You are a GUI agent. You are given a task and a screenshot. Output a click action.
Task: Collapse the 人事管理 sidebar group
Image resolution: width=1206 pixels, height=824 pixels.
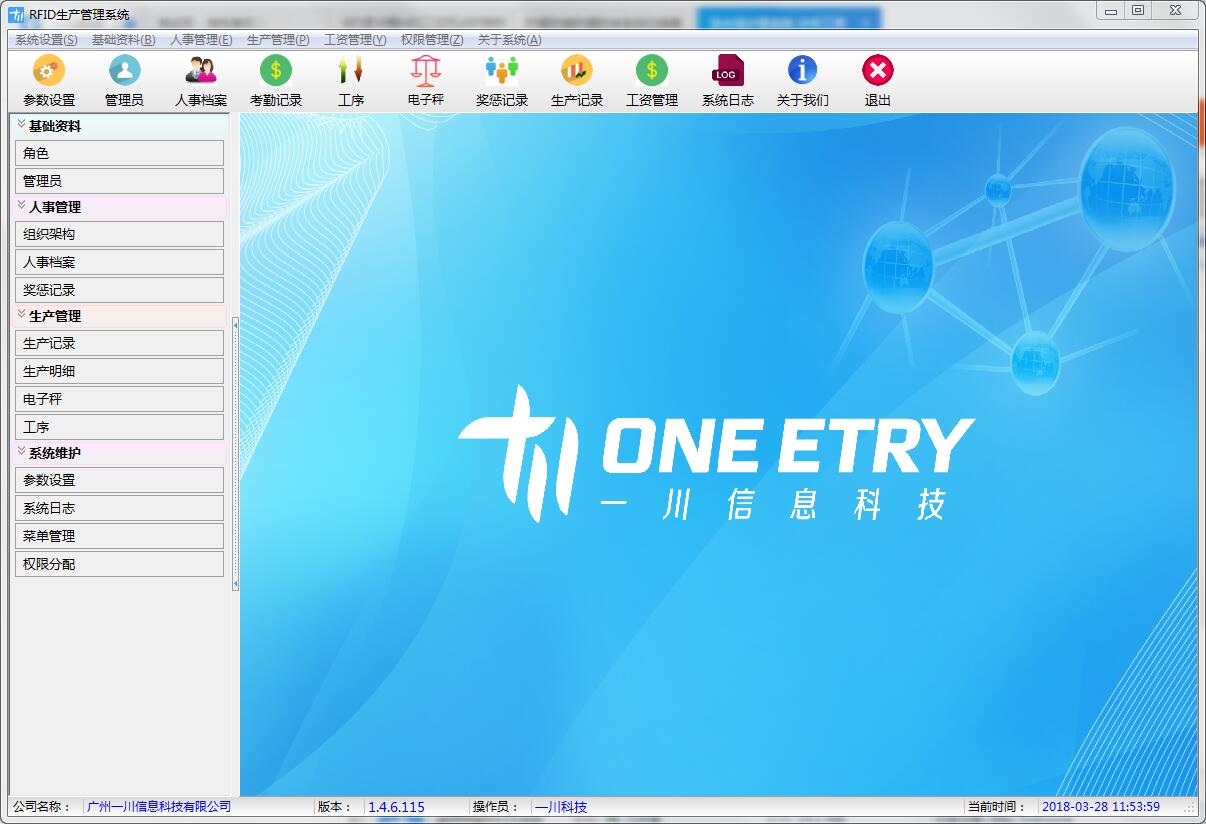click(x=21, y=206)
